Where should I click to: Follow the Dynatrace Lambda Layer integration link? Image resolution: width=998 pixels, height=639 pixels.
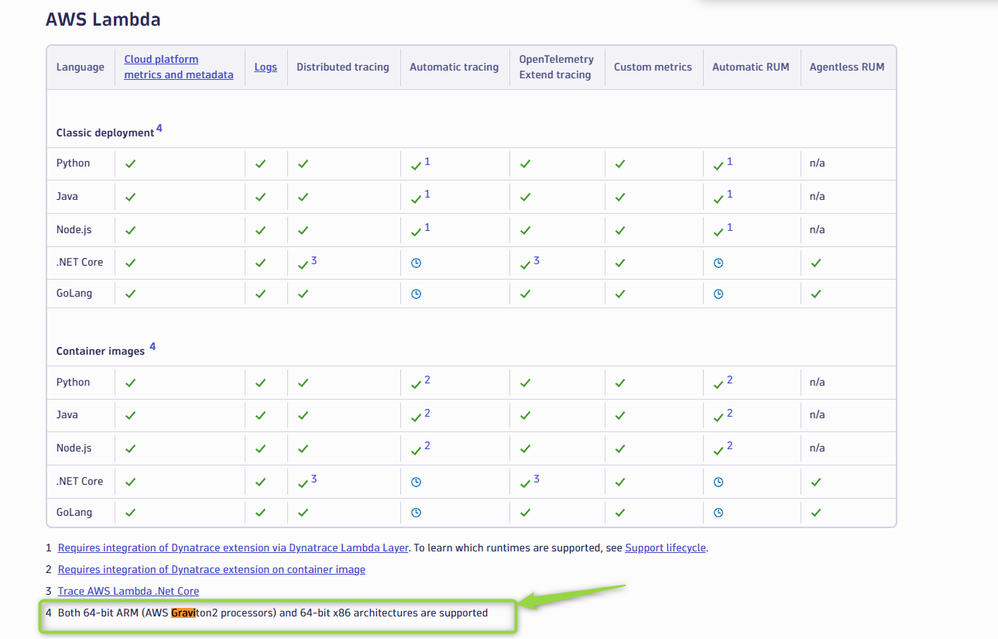point(233,548)
